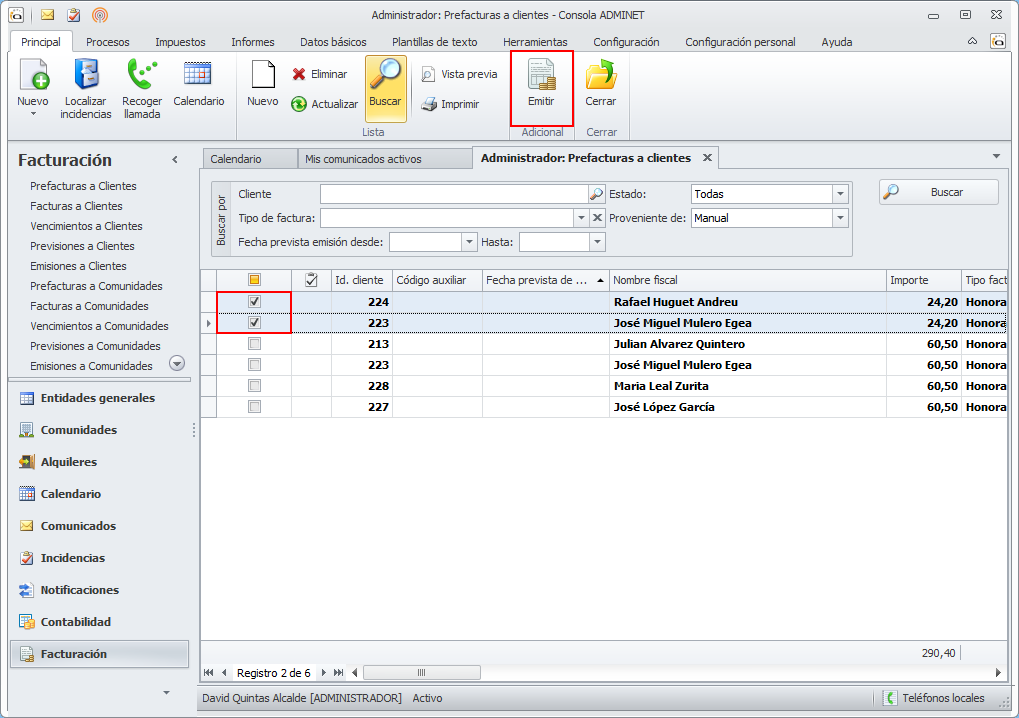Click the Buscar magnifier in the ribbon
Viewport: 1019px width, 718px height.
pyautogui.click(x=385, y=78)
